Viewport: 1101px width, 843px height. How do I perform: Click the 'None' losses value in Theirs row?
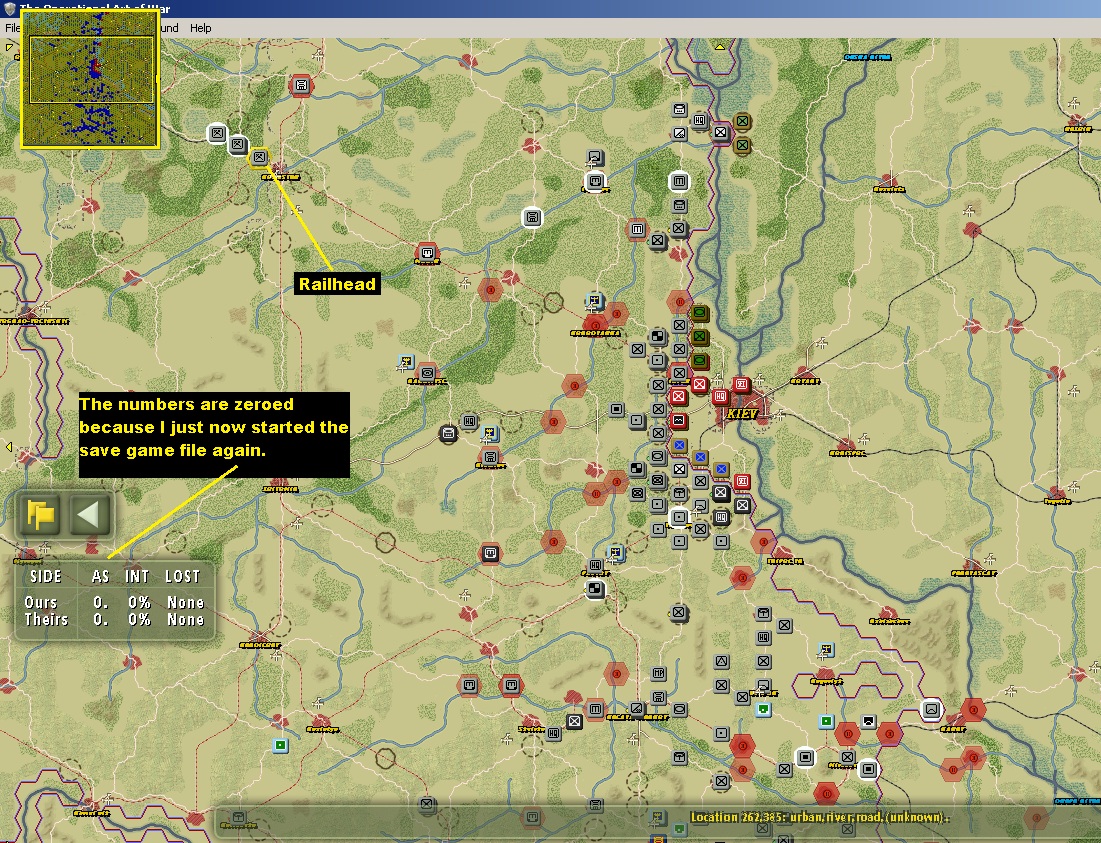pos(185,619)
